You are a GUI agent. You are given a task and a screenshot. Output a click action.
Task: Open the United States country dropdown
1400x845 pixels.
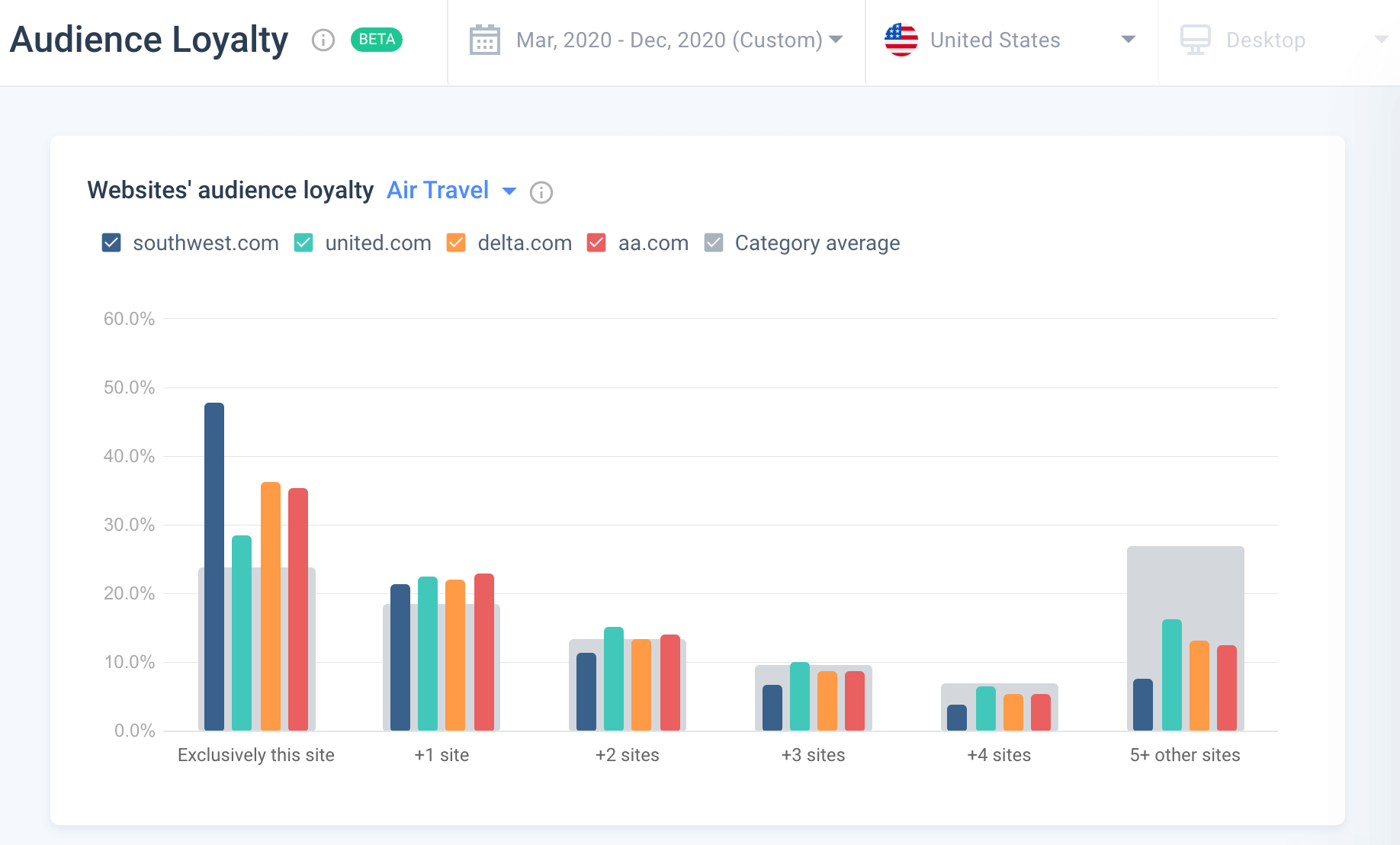[1011, 40]
